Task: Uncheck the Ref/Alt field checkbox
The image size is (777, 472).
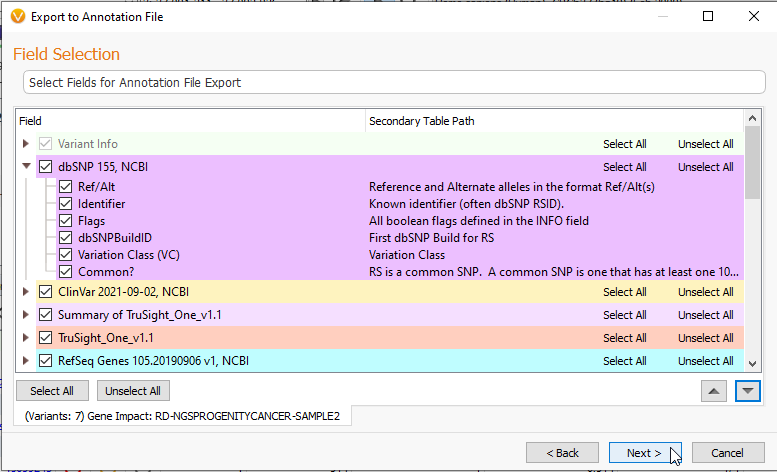Action: pyautogui.click(x=65, y=187)
